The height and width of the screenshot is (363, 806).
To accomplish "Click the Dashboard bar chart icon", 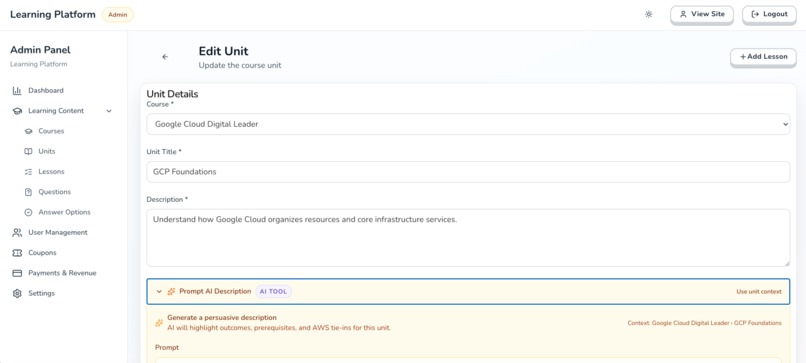I will click(17, 90).
